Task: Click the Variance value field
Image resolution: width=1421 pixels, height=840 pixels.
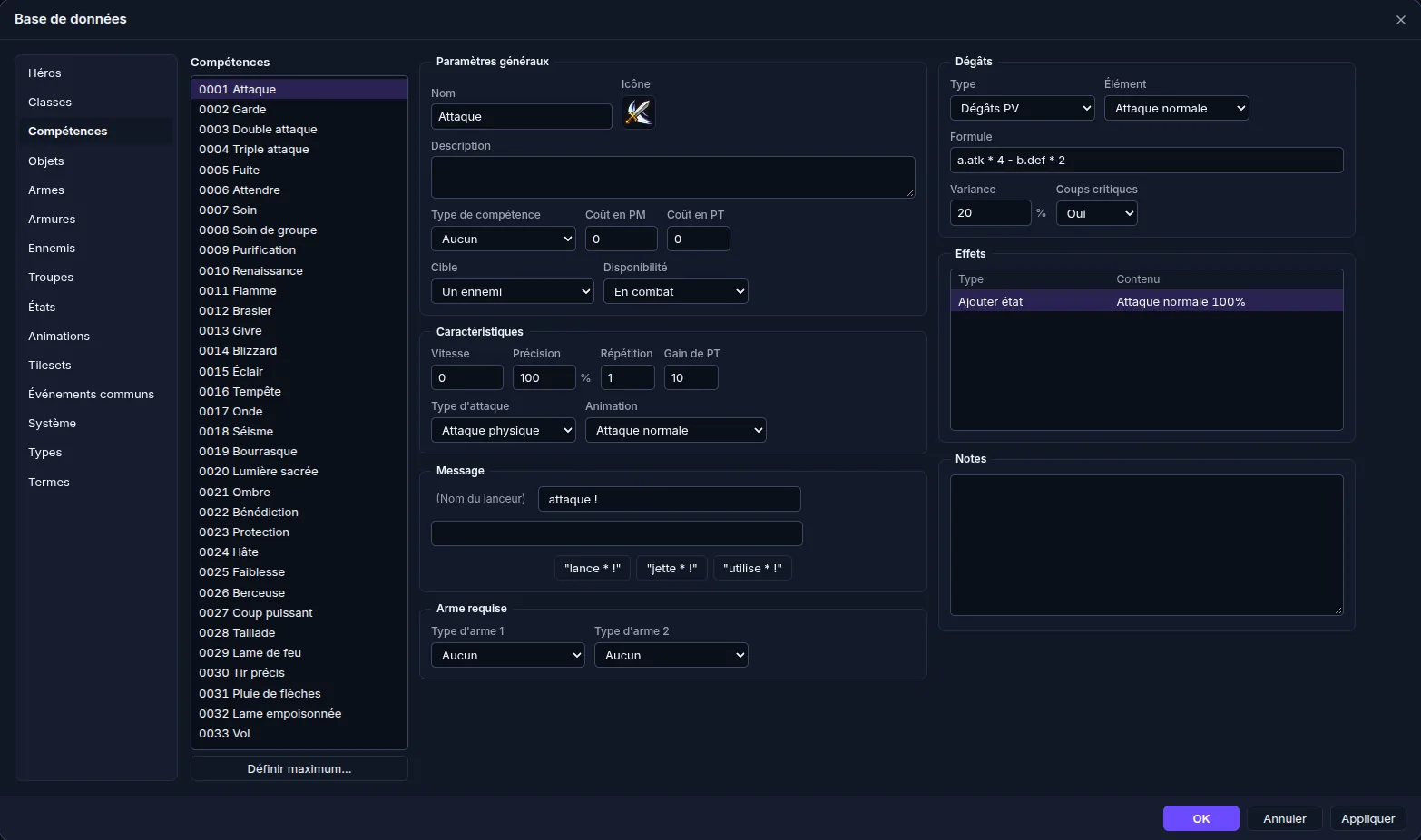Action: click(991, 213)
